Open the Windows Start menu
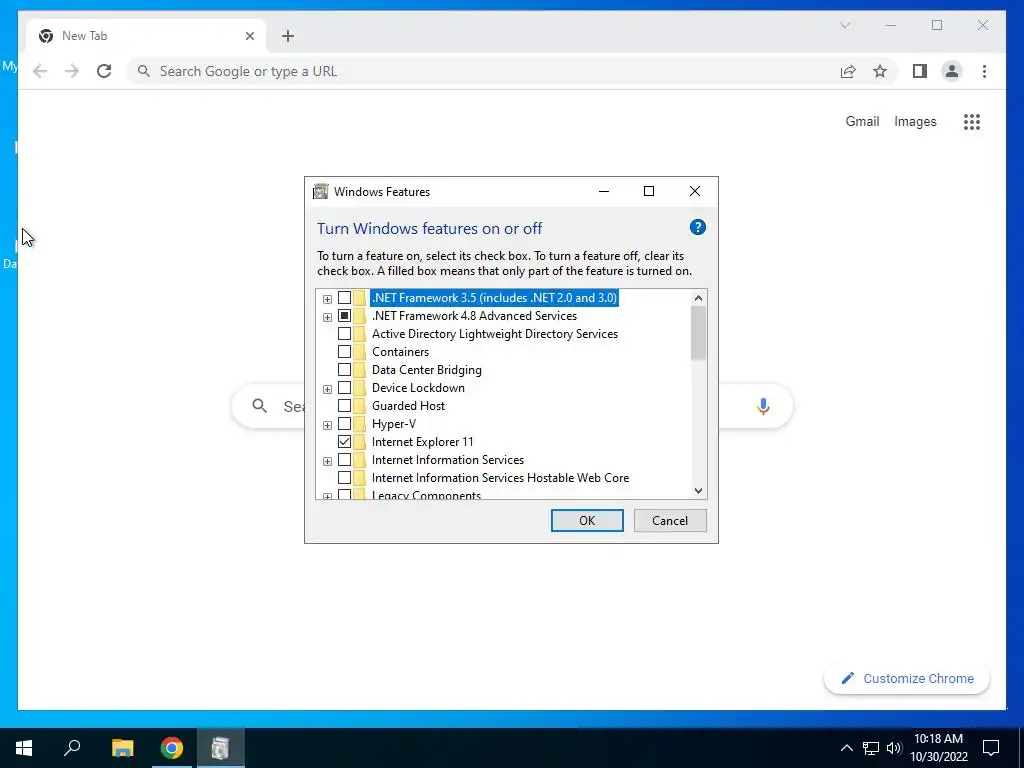Screen dimensions: 1024x768 [x=24, y=748]
